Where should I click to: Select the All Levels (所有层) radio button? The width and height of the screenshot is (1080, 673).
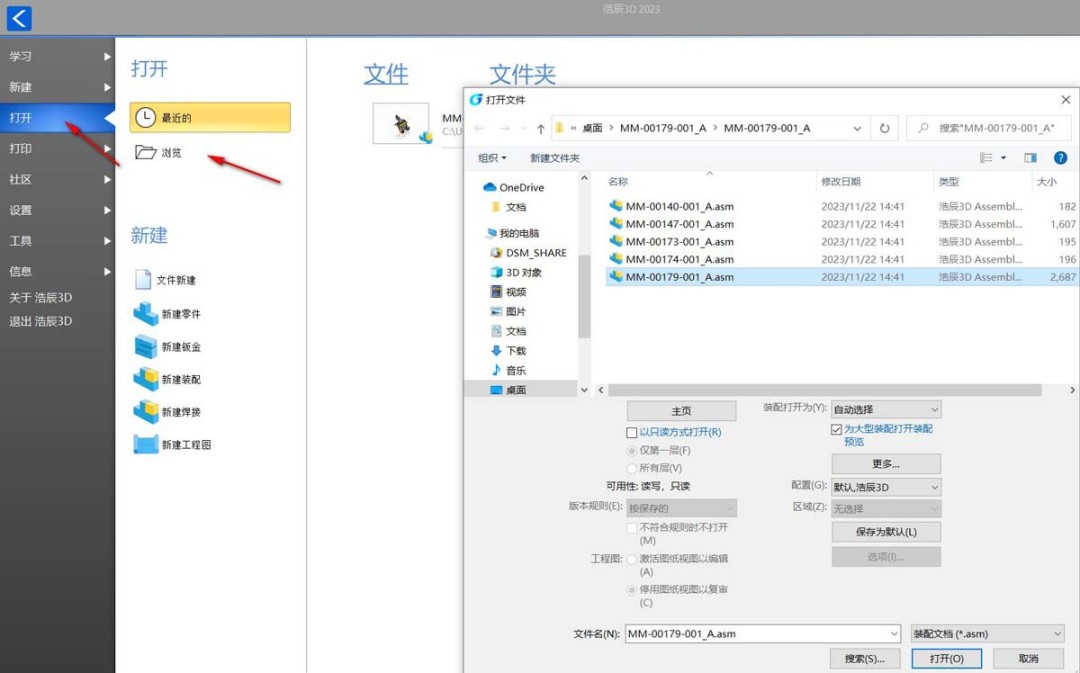(x=632, y=468)
